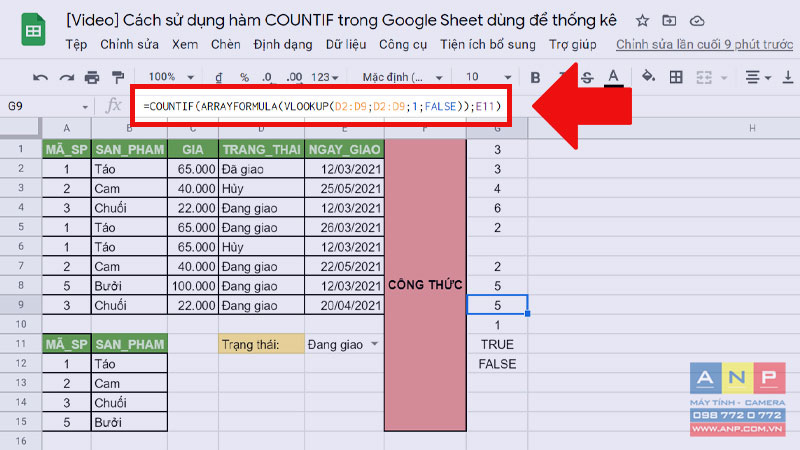Viewport: 800px width, 450px height.
Task: Select row 16 header
Action: pyautogui.click(x=20, y=441)
